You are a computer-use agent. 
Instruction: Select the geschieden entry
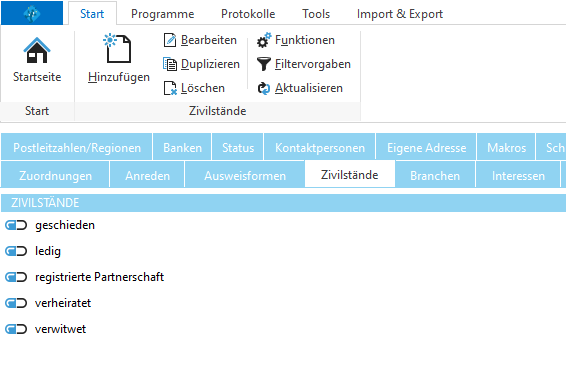65,225
